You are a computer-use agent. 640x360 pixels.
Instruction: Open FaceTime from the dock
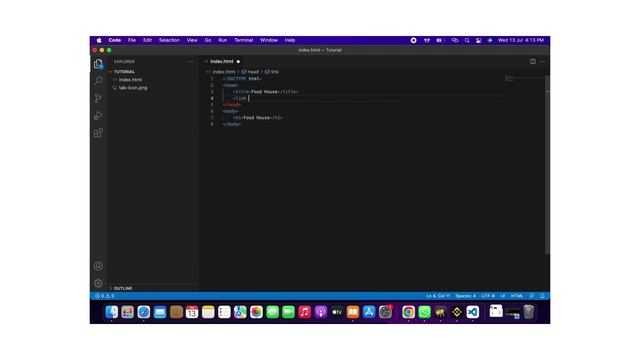[289, 312]
